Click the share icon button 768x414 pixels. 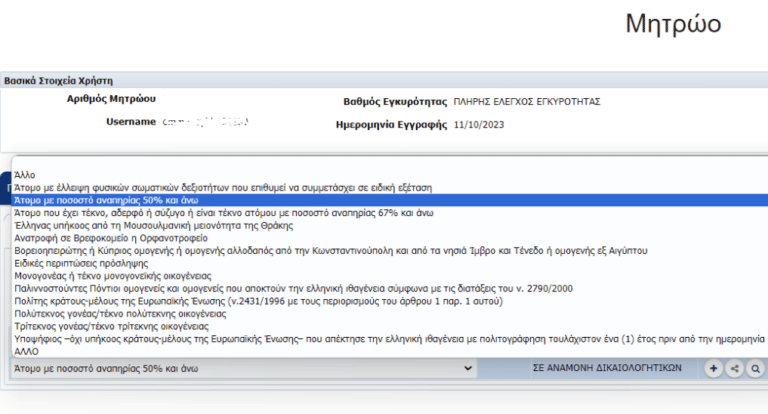pos(734,368)
